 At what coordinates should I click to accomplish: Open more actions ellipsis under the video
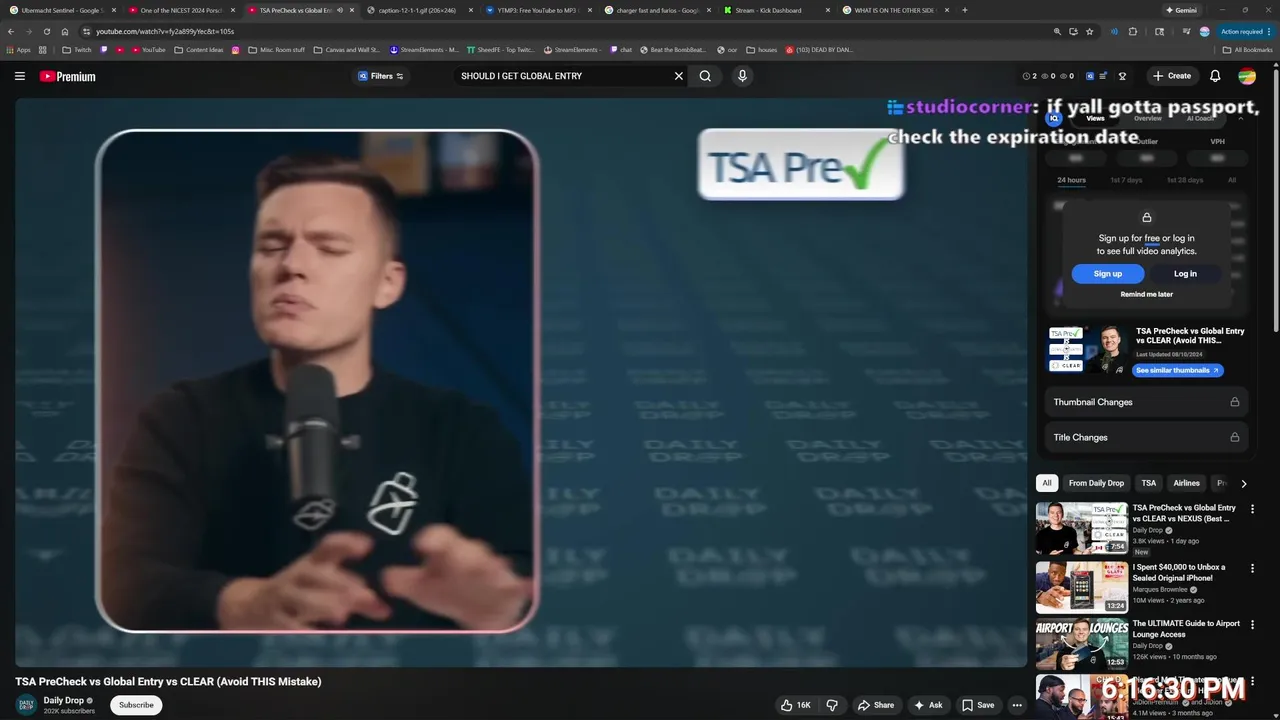pyautogui.click(x=1017, y=705)
